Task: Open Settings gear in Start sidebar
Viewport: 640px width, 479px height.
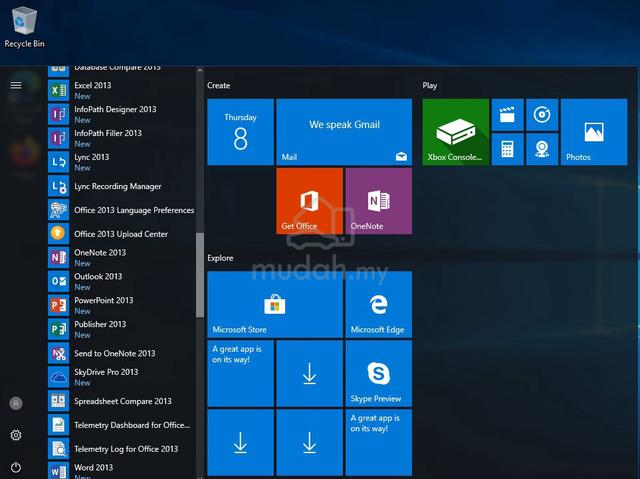Action: click(x=16, y=435)
